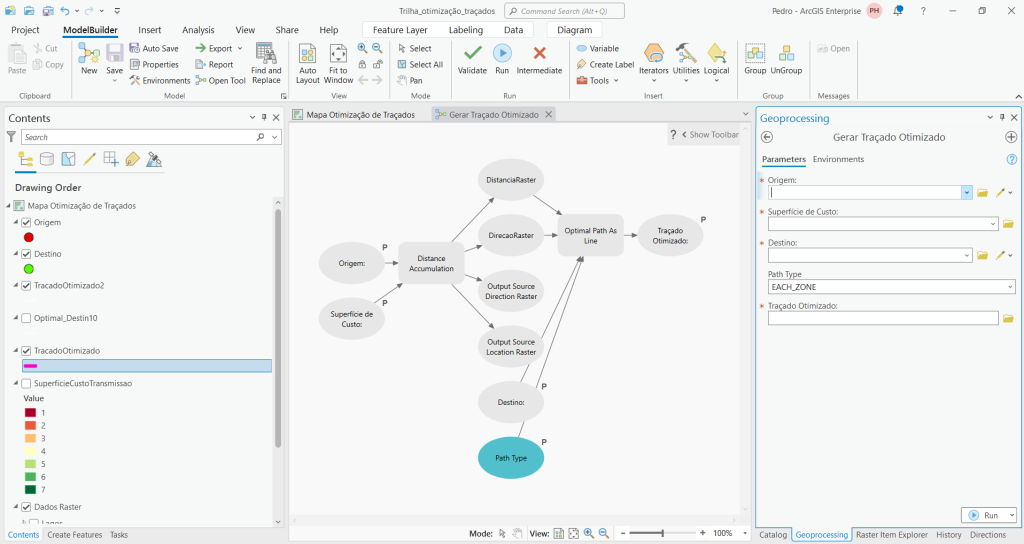Switch to the Analysis ribbon tab
1024x544 pixels.
198,30
